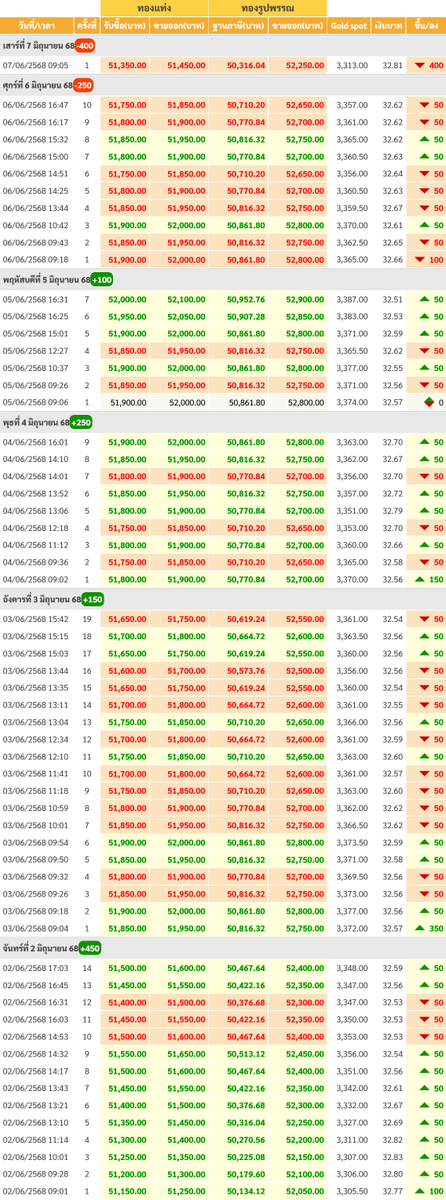The image size is (446, 1200).
Task: Click the up arrow in 02/06/2568 17:03 row
Action: [425, 968]
